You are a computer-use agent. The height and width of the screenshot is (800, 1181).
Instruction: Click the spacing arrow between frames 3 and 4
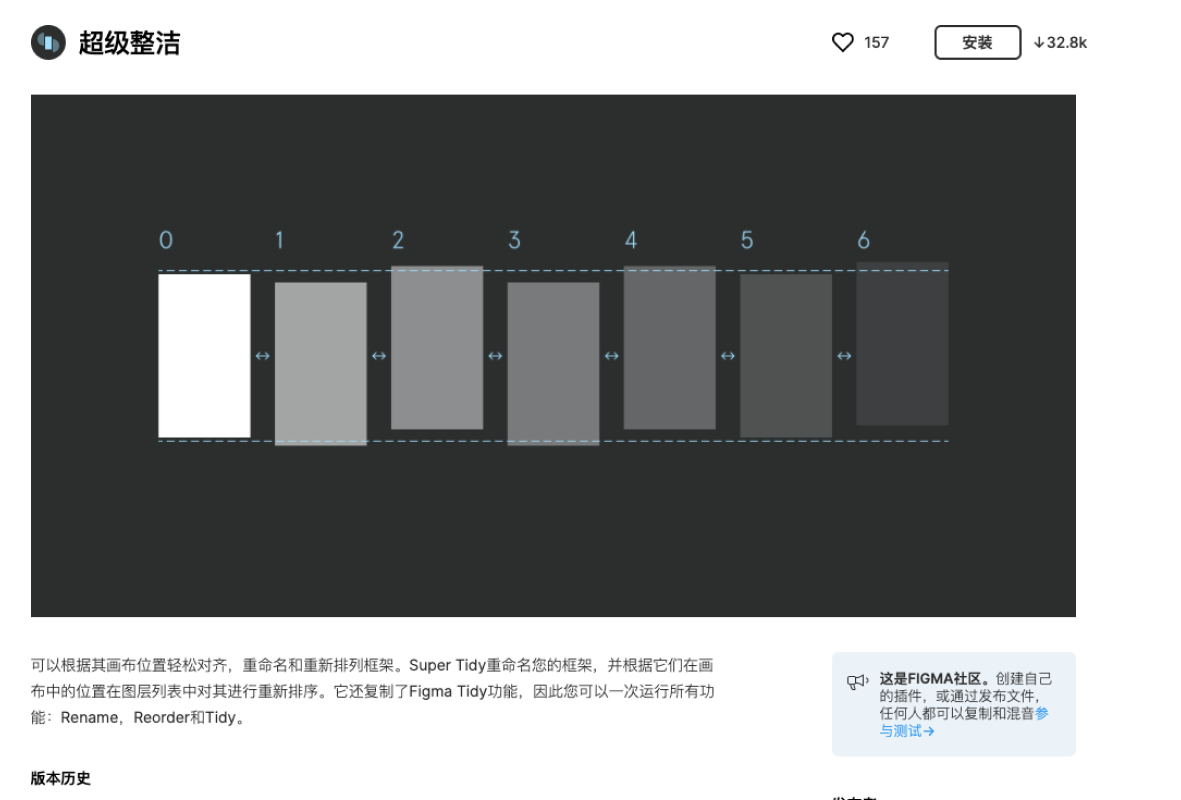click(611, 356)
